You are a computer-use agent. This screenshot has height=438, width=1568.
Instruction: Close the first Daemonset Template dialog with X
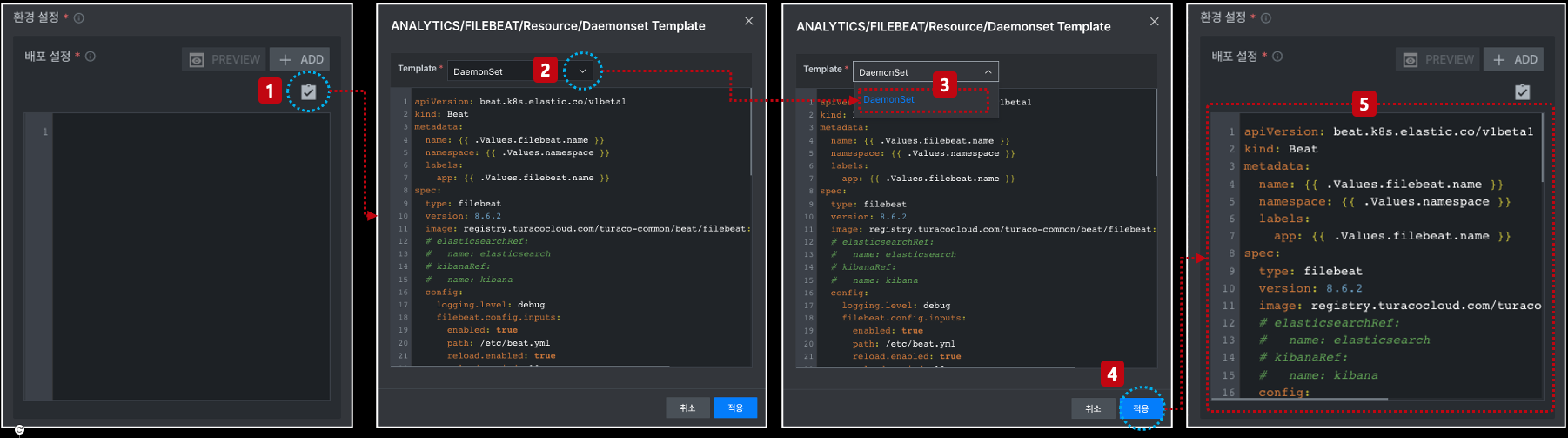coord(748,21)
